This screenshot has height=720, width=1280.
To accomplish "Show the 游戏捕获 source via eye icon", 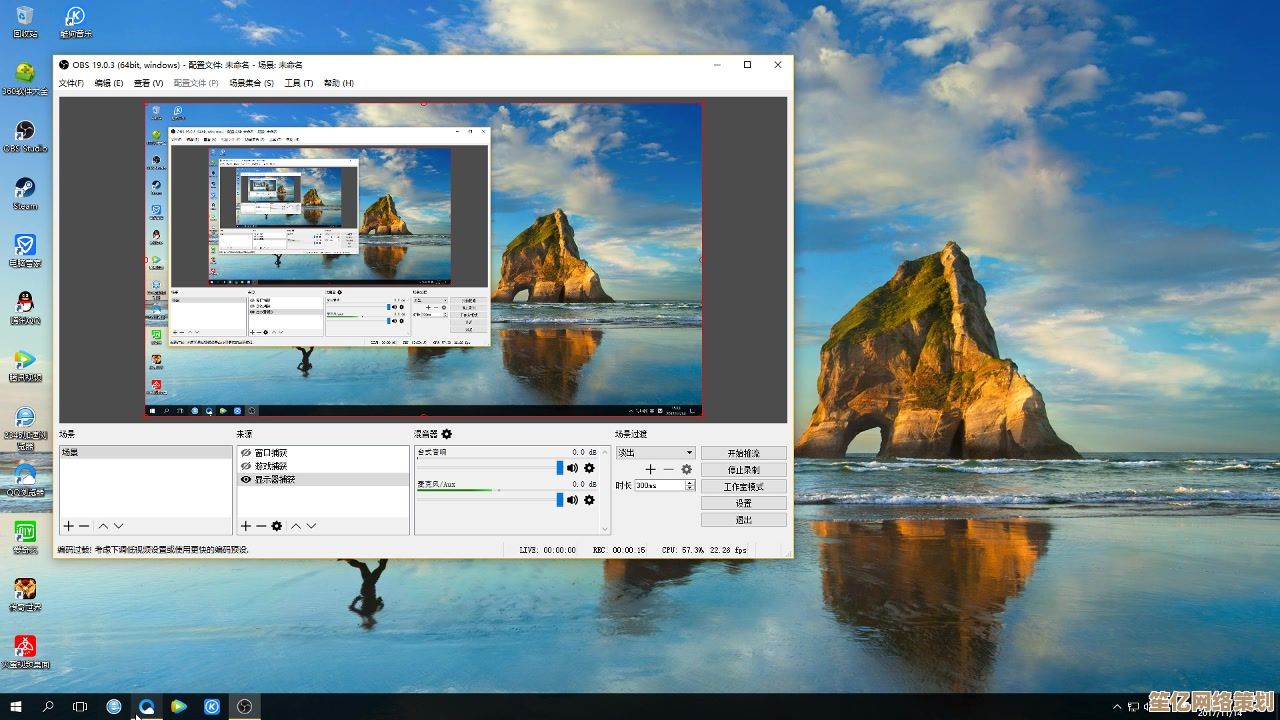I will click(246, 466).
